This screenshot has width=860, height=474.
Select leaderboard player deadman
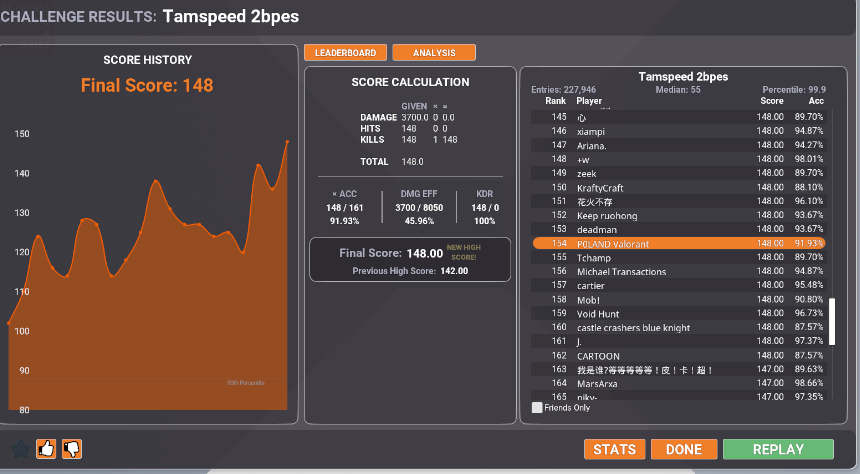679,229
